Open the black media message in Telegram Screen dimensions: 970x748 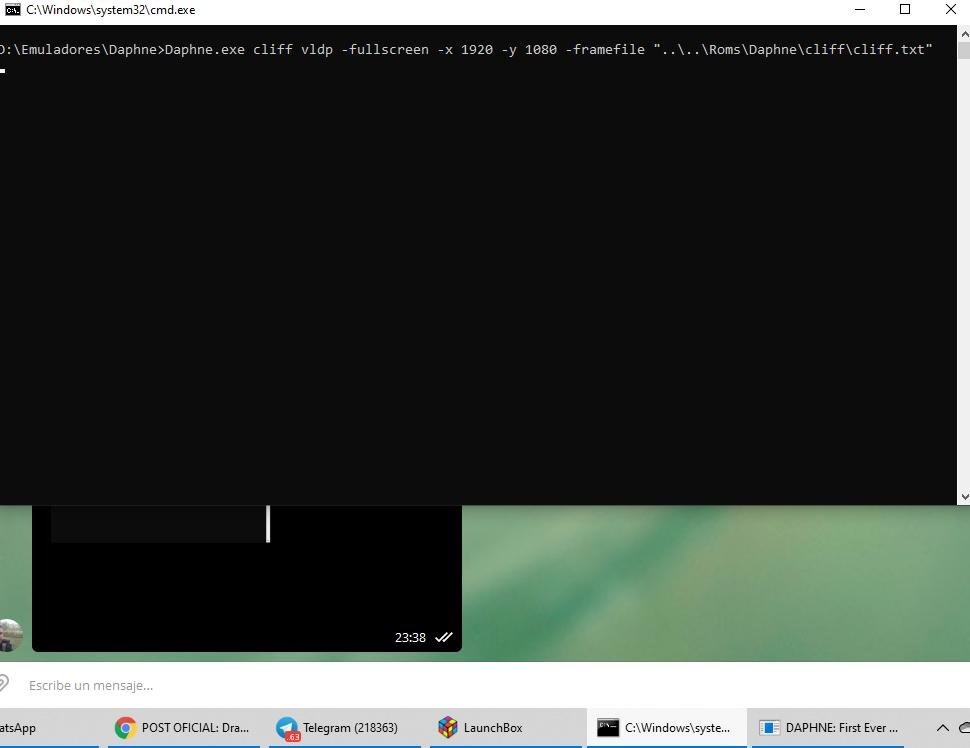tap(247, 578)
